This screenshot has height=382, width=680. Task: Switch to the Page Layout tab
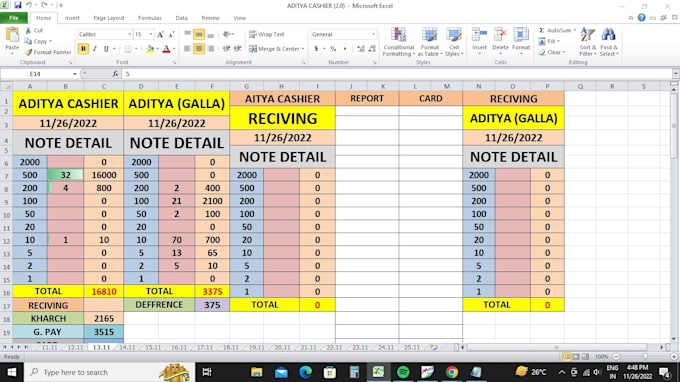(x=109, y=18)
